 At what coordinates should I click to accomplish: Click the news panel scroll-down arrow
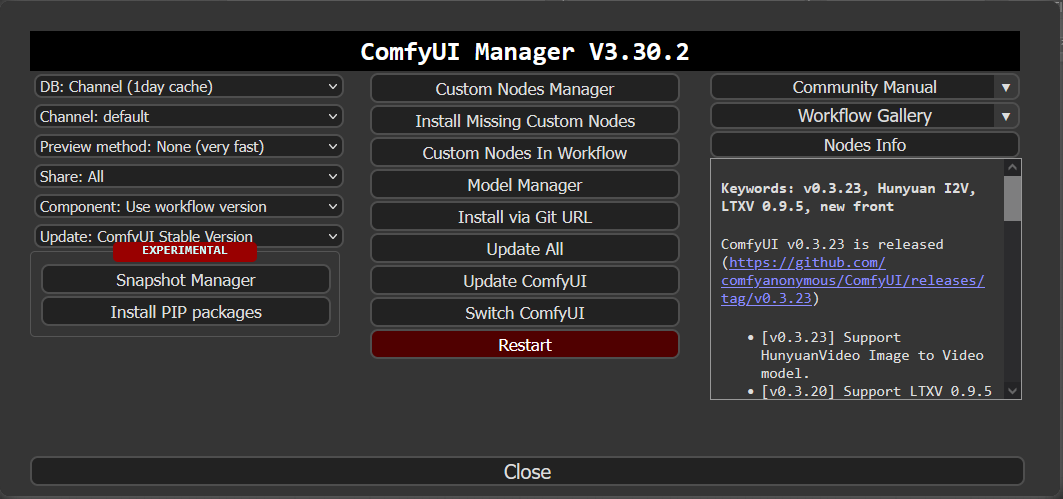[1012, 391]
